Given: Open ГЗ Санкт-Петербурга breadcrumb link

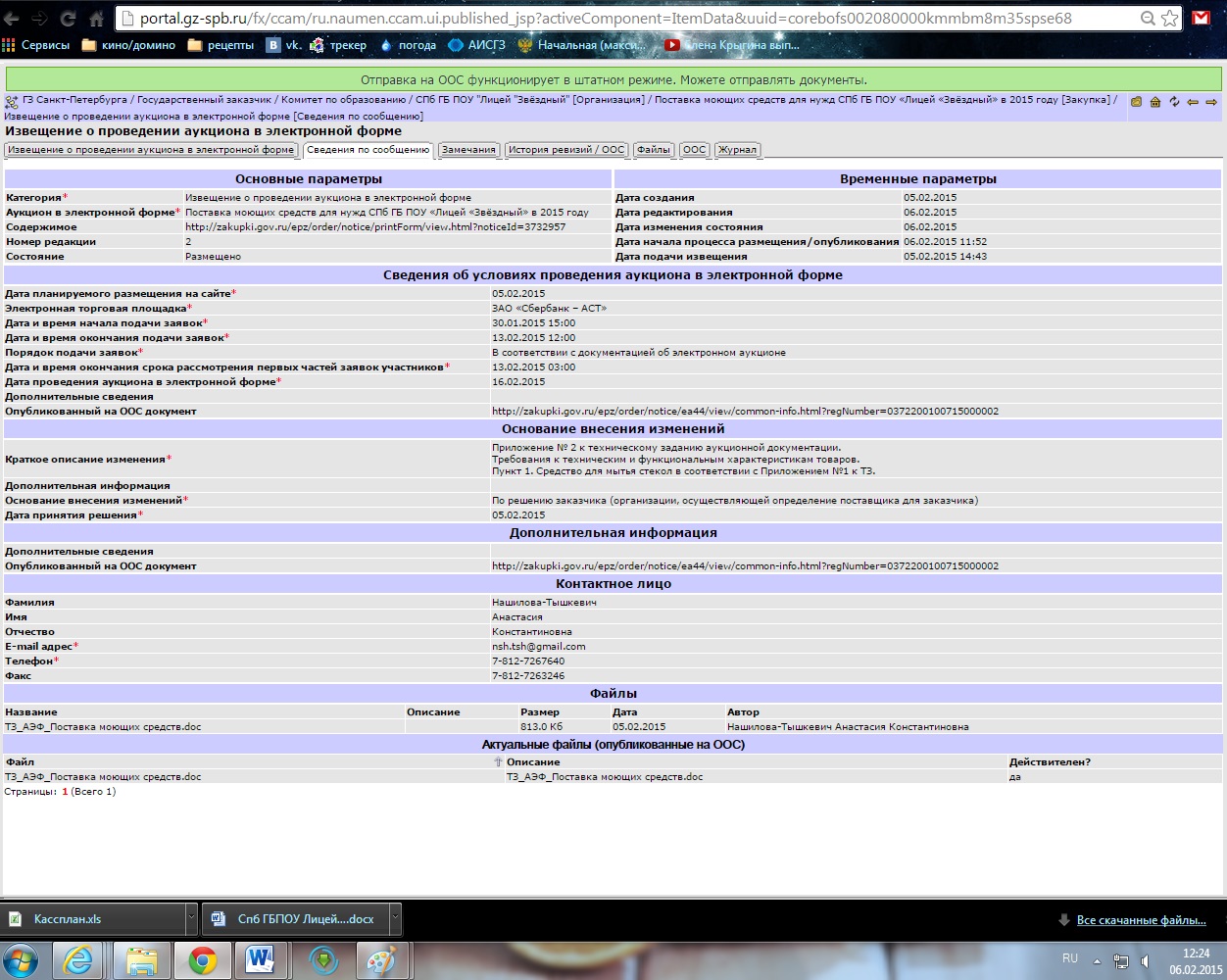Looking at the screenshot, I should pos(75,100).
